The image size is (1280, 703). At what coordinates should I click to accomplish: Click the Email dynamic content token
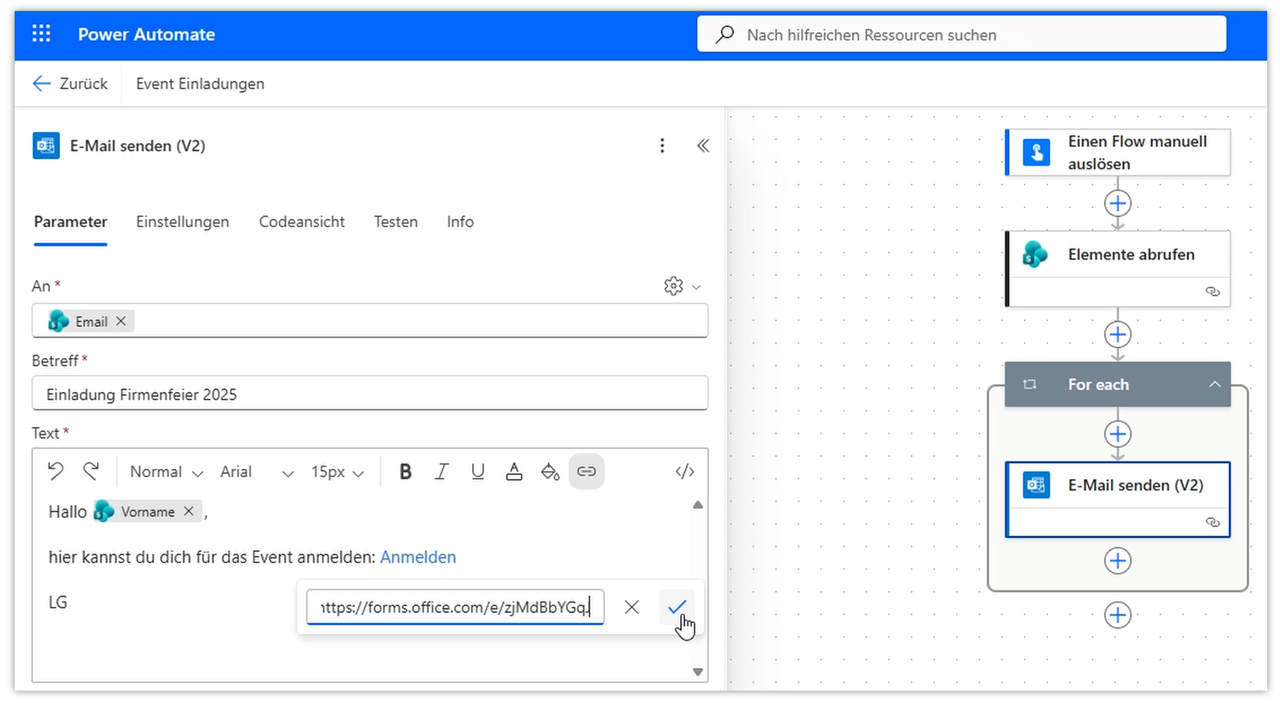click(x=90, y=321)
